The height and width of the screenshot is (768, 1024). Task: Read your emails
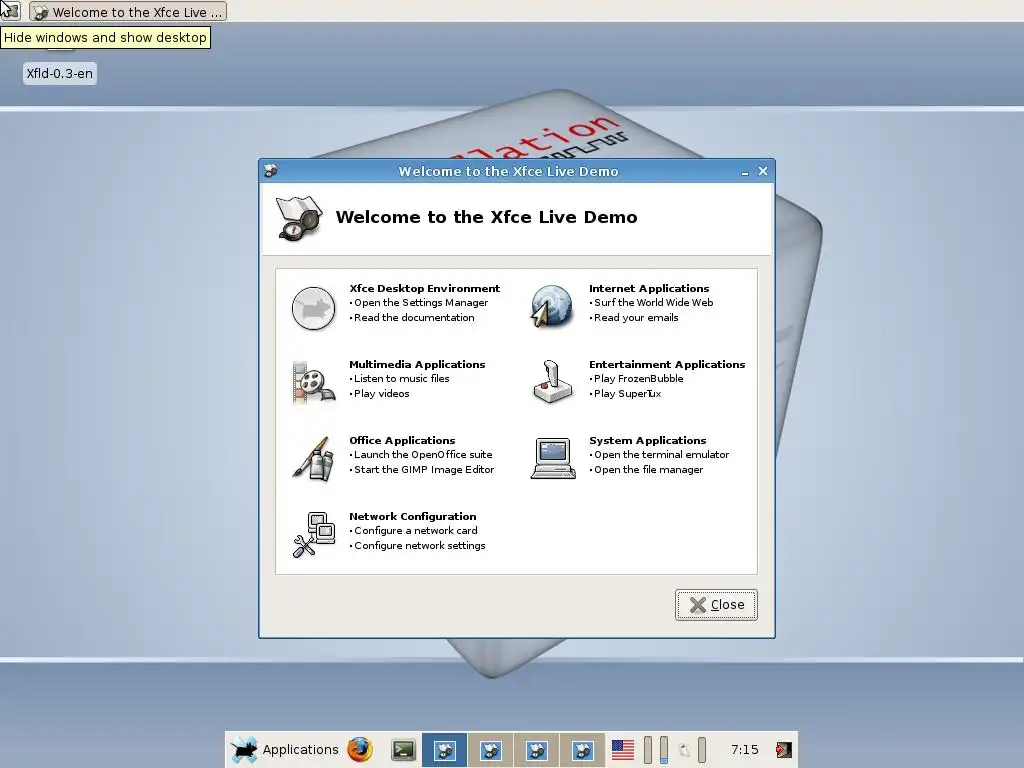point(636,317)
